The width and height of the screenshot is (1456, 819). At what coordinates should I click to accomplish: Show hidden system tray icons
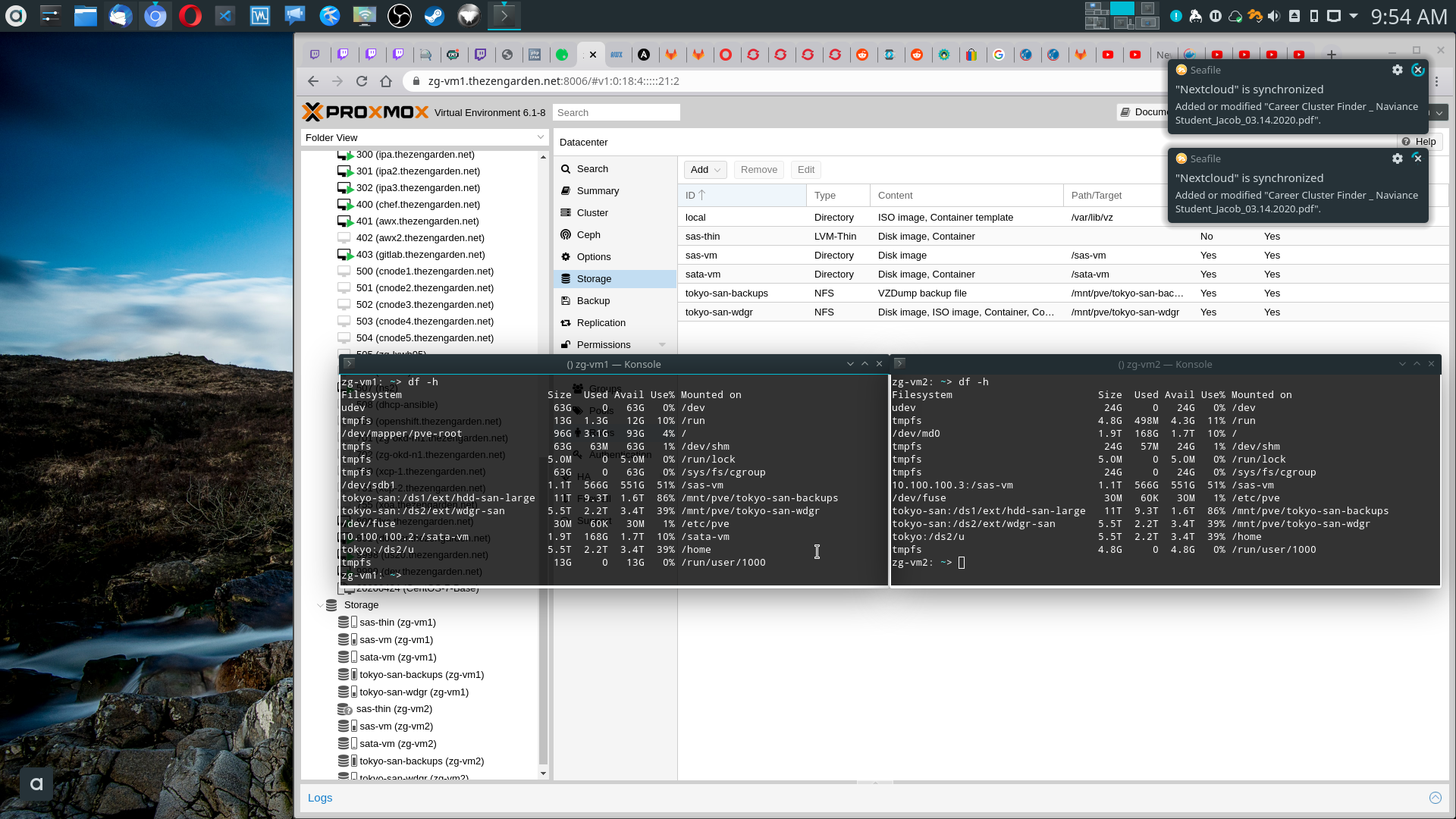point(1354,16)
